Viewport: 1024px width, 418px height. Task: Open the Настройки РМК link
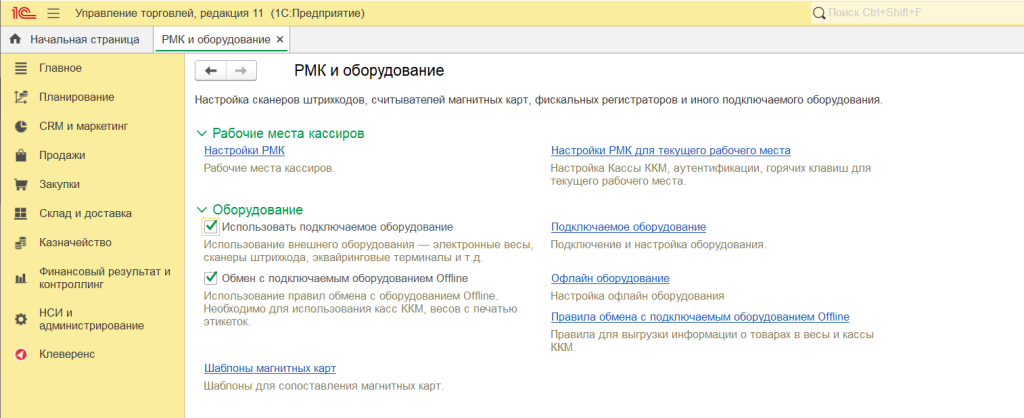(x=244, y=151)
